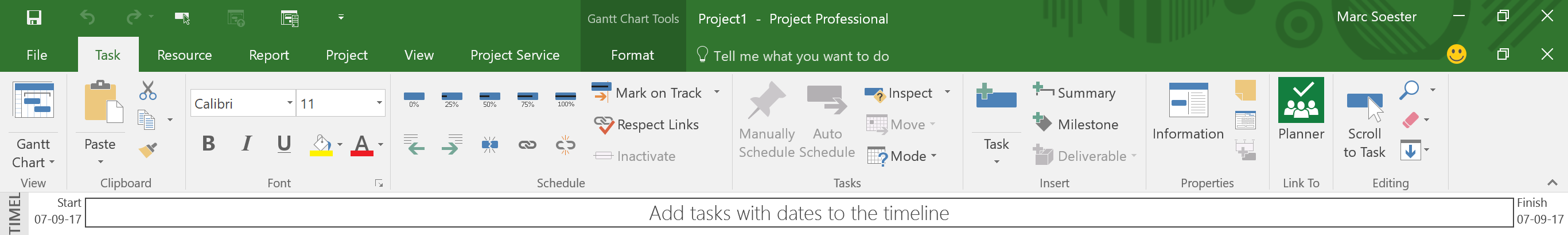Select the Format Painter brush icon

tap(148, 150)
